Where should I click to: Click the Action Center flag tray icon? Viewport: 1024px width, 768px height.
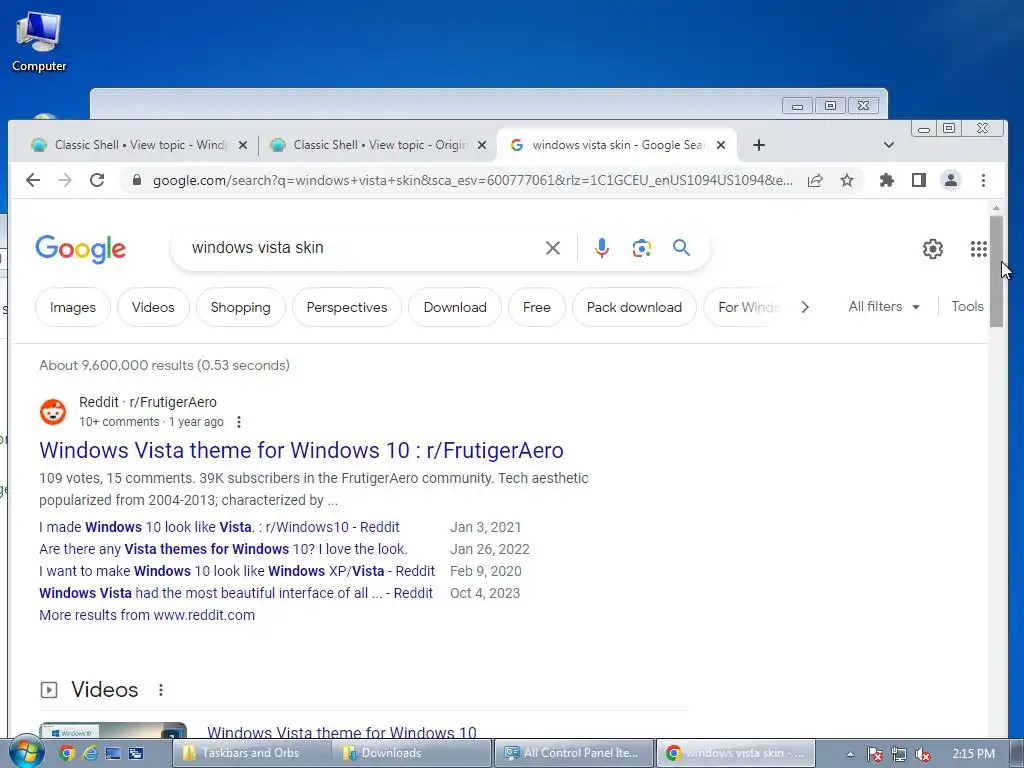pos(874,754)
